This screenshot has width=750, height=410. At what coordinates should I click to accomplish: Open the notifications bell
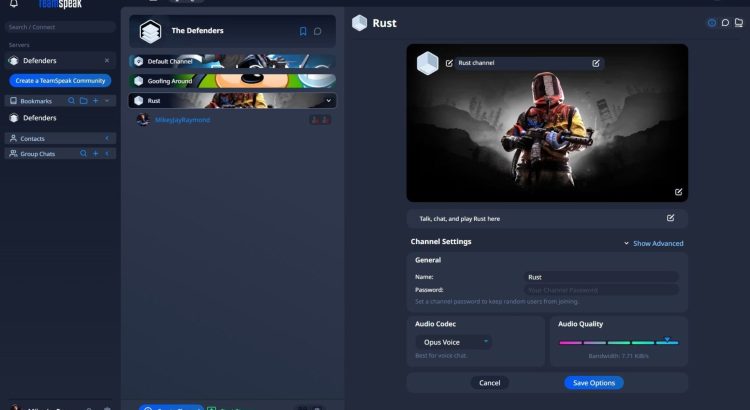tap(14, 4)
